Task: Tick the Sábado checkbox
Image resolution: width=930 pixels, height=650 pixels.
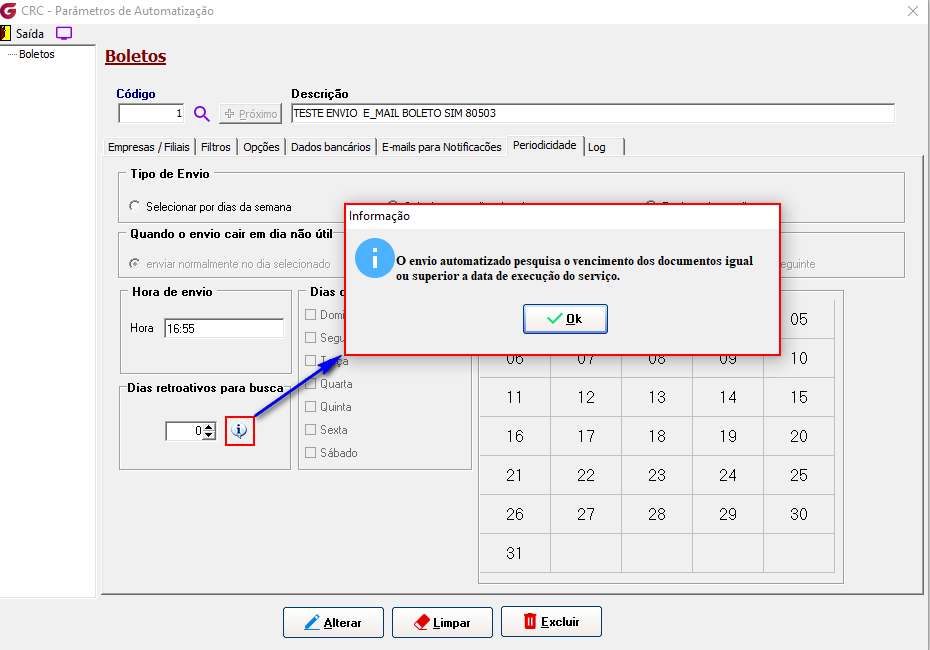Action: 310,453
